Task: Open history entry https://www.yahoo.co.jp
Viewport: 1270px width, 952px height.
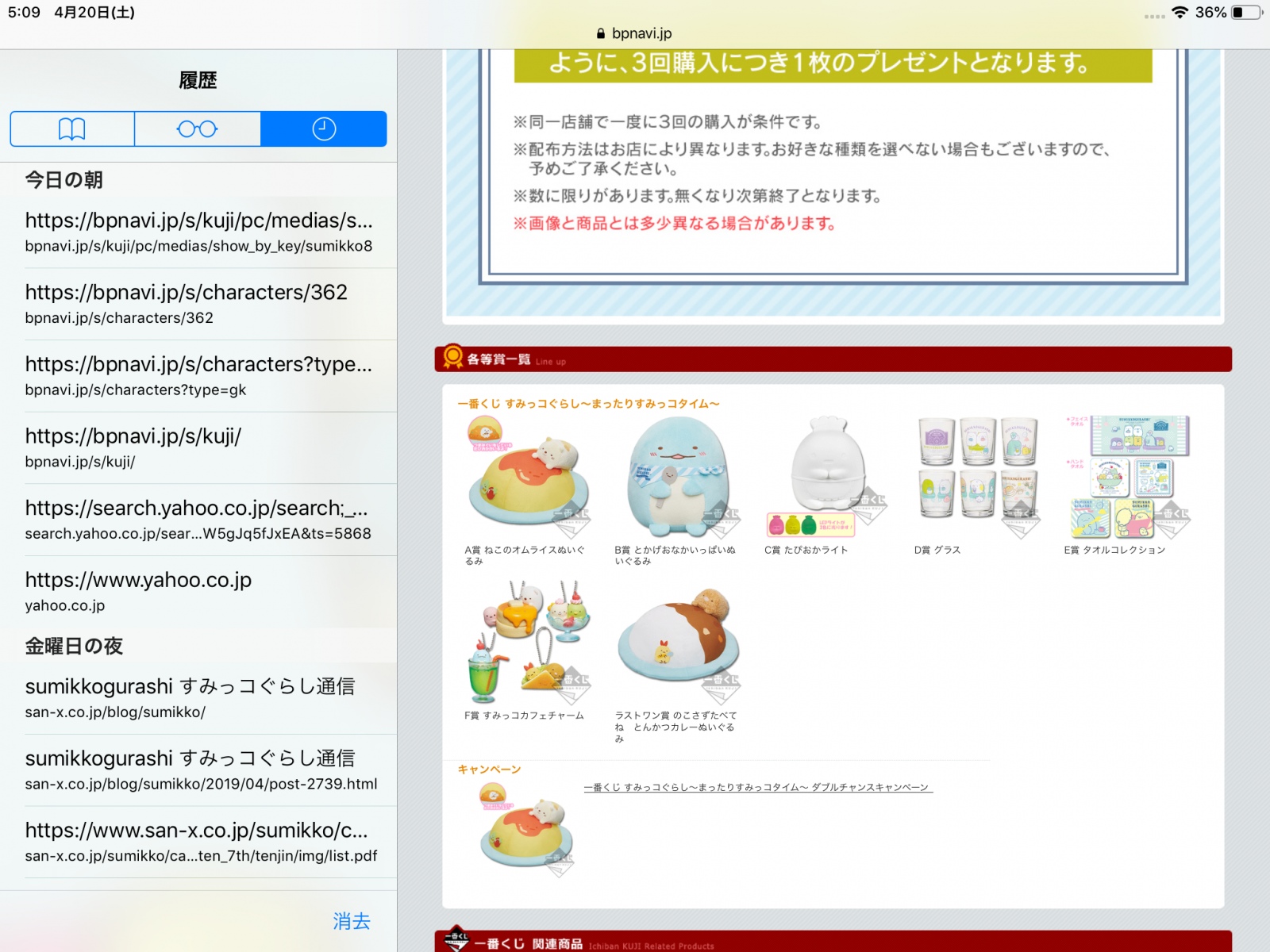Action: tap(198, 592)
